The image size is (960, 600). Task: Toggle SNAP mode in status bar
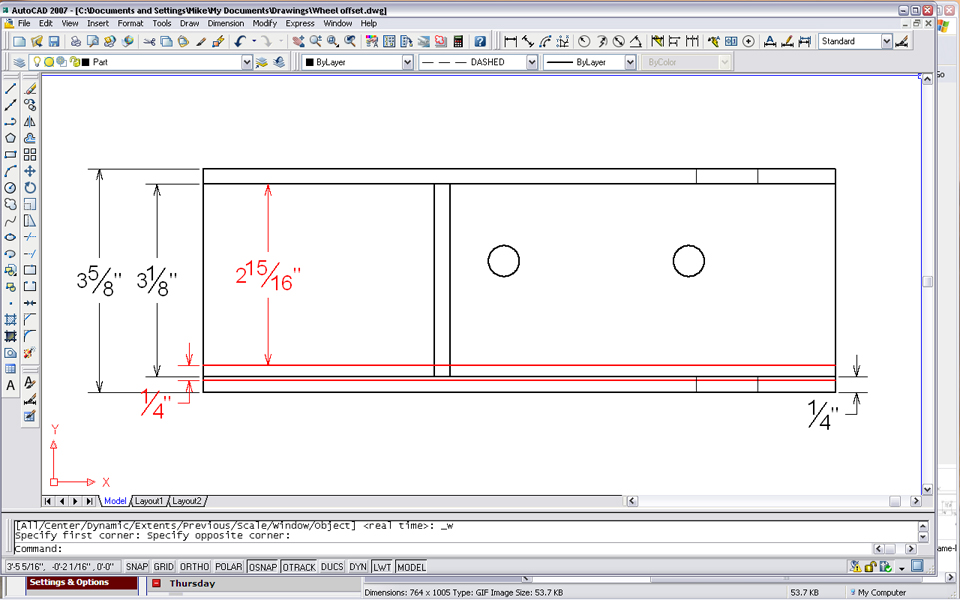[x=137, y=567]
